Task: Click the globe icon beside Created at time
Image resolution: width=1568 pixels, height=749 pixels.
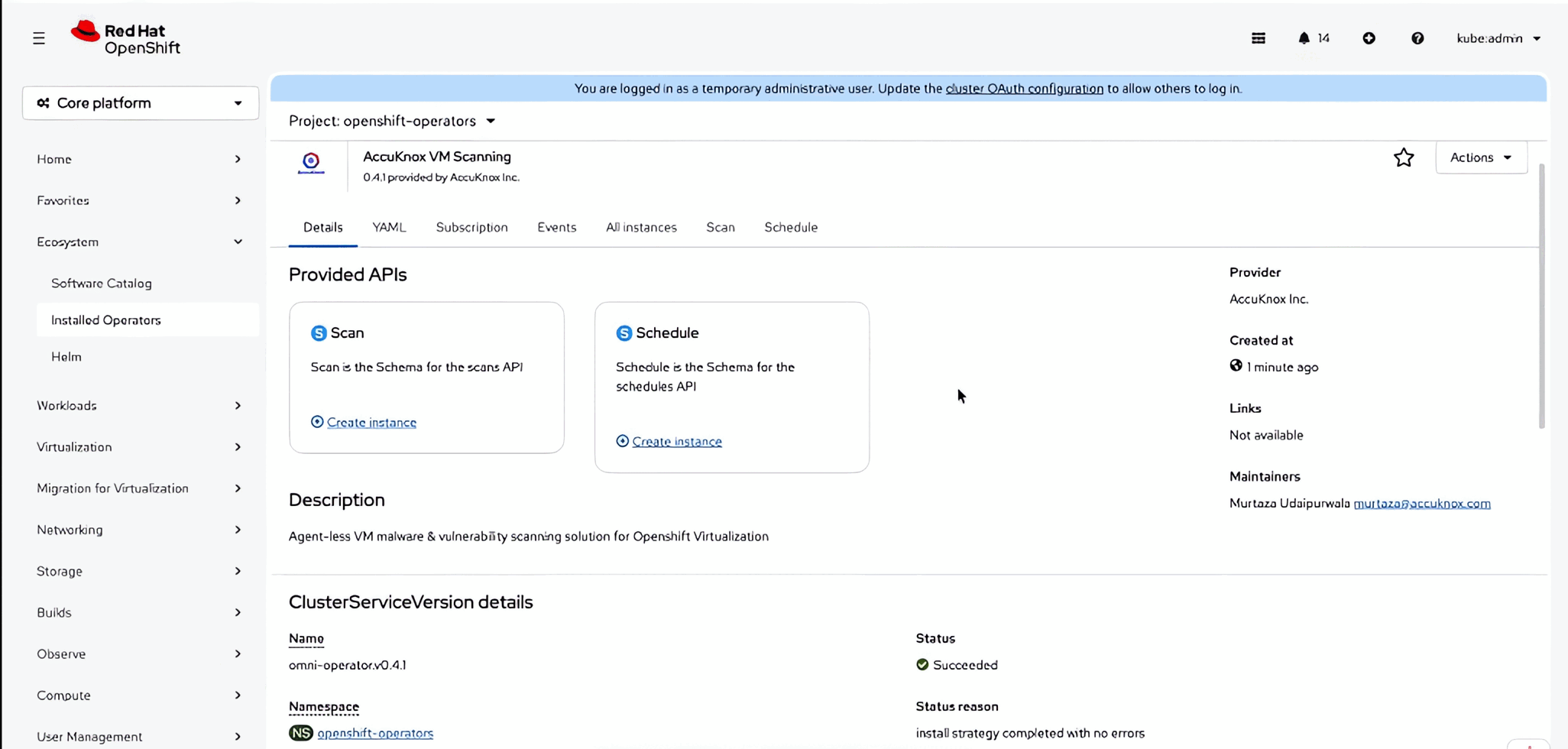Action: pyautogui.click(x=1236, y=366)
